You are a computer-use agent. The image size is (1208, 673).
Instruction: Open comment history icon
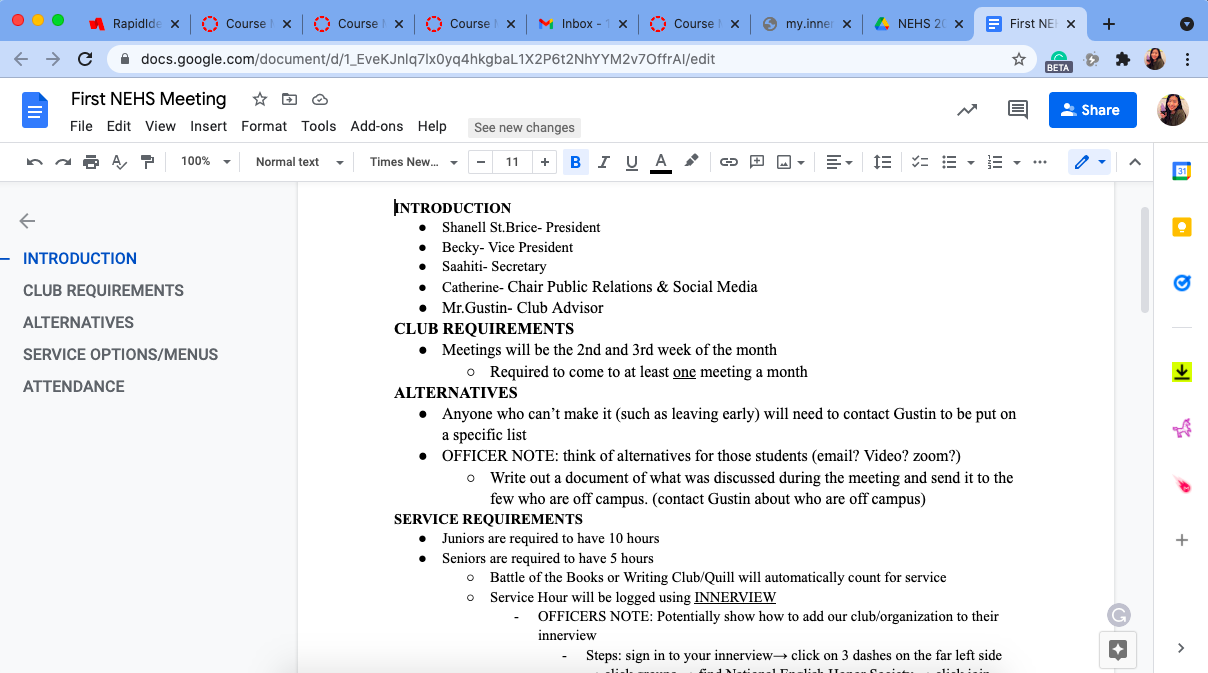(x=1018, y=110)
